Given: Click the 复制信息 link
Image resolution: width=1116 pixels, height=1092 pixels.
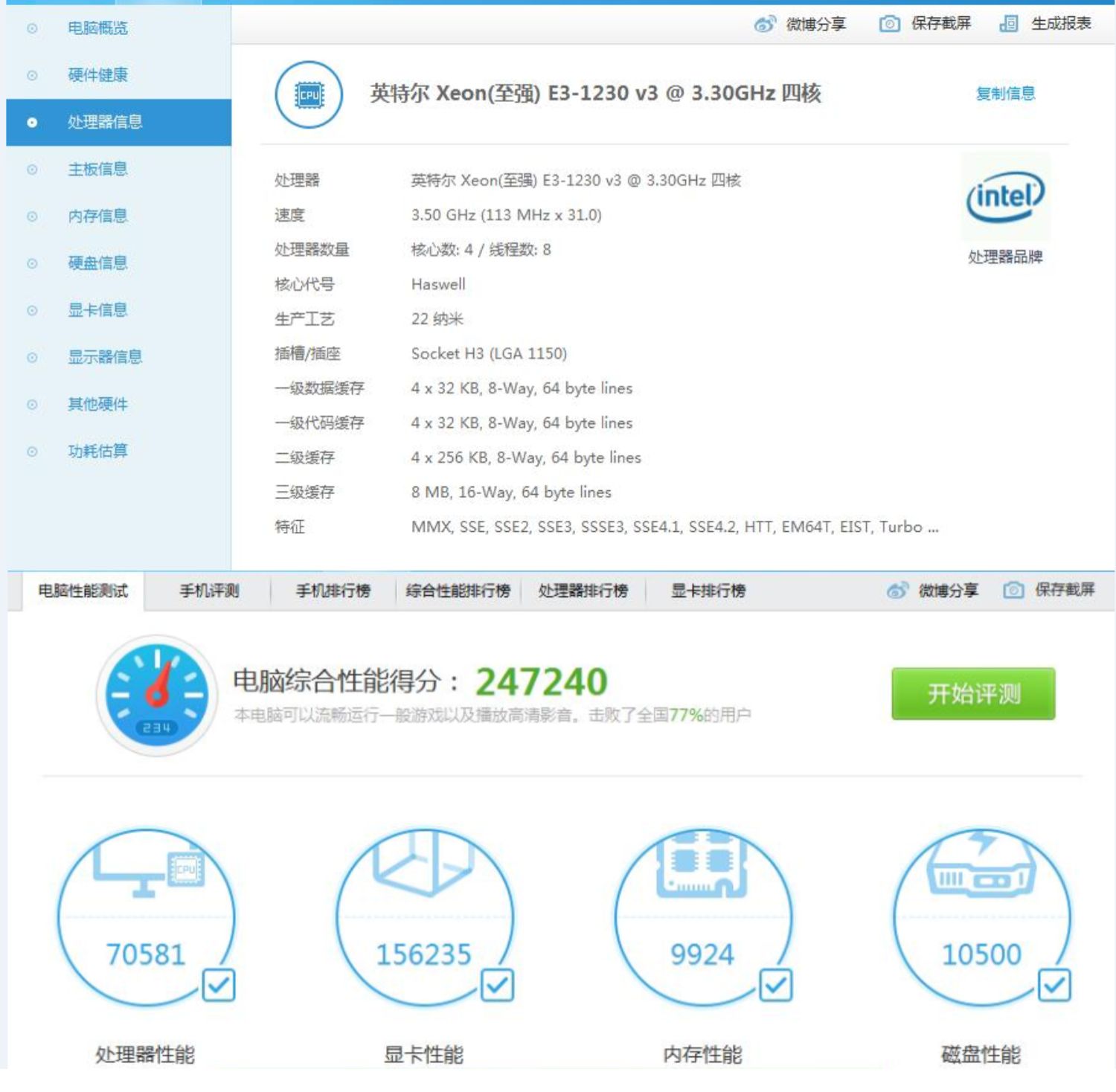Looking at the screenshot, I should coord(1006,94).
